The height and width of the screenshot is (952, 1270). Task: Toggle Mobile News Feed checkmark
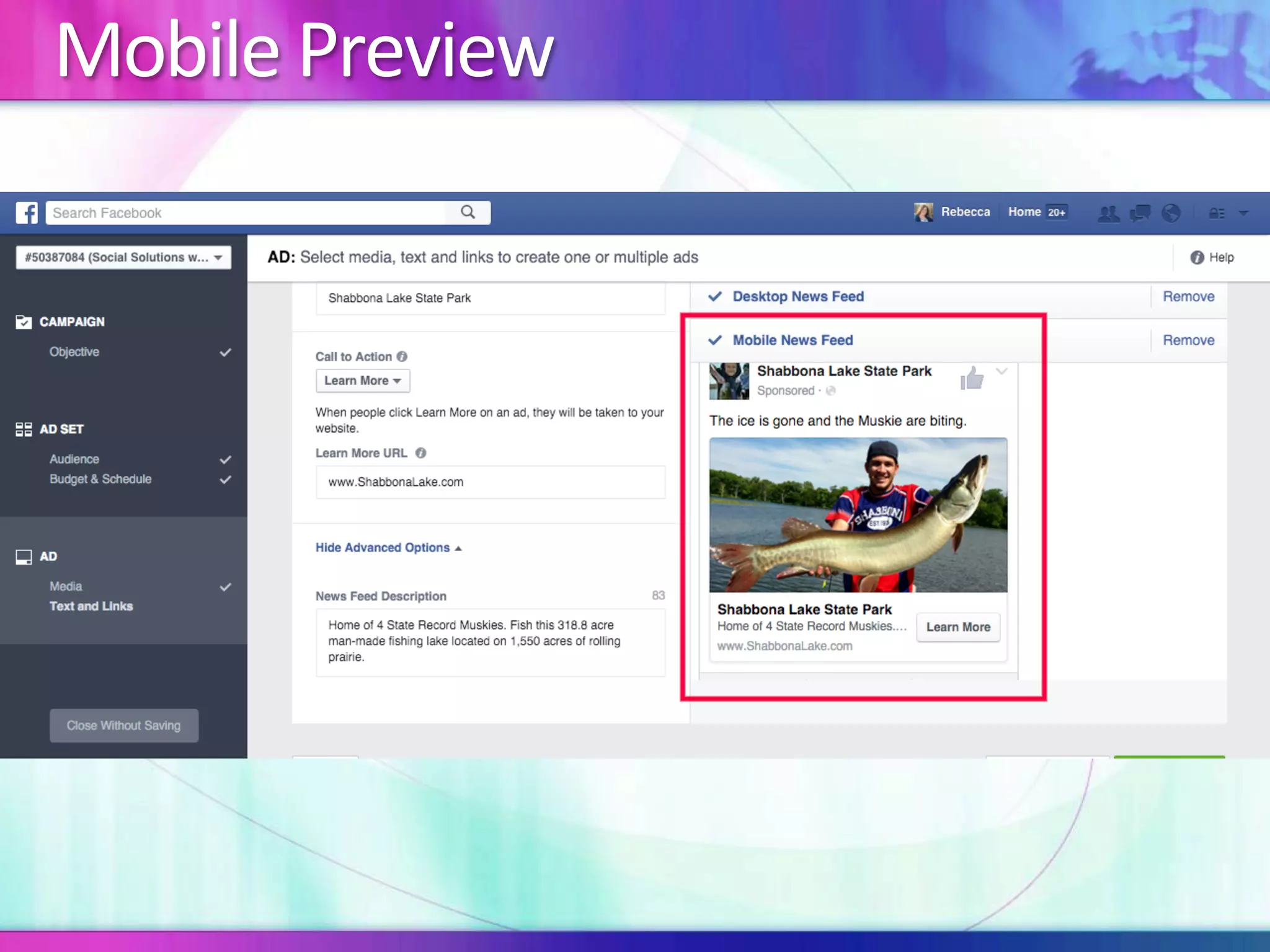point(715,340)
